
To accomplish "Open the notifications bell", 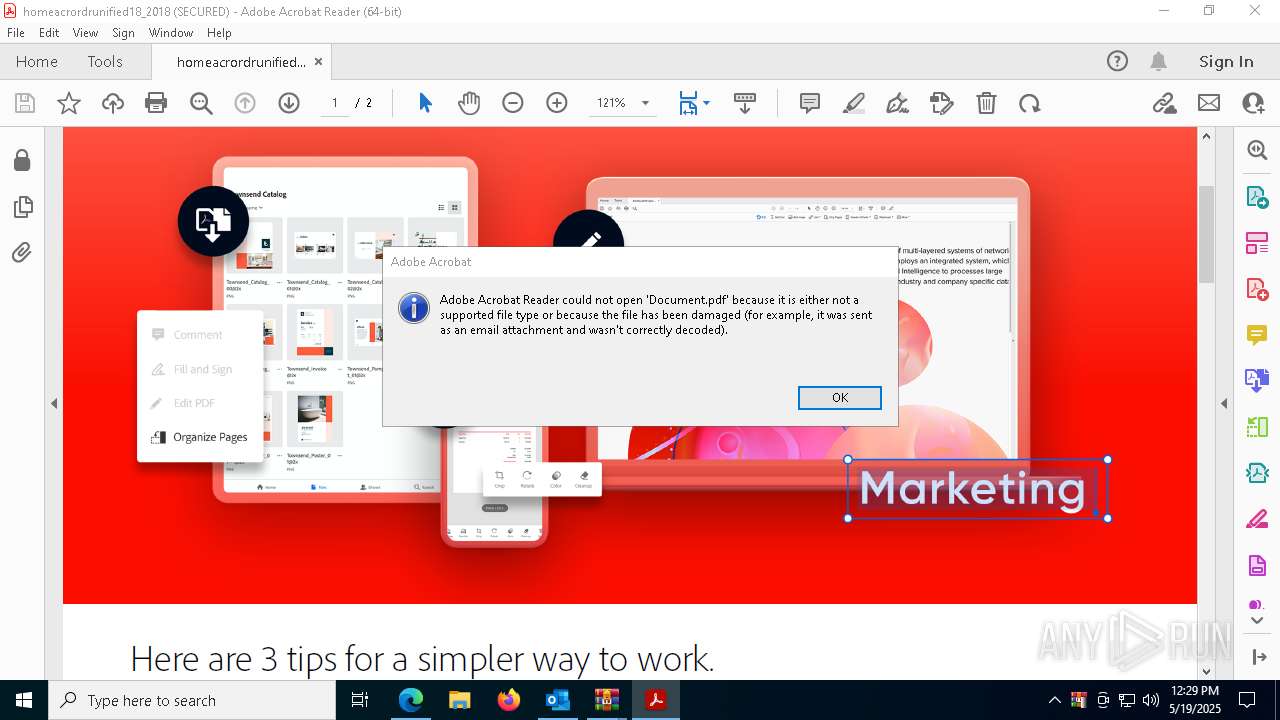I will click(1159, 62).
